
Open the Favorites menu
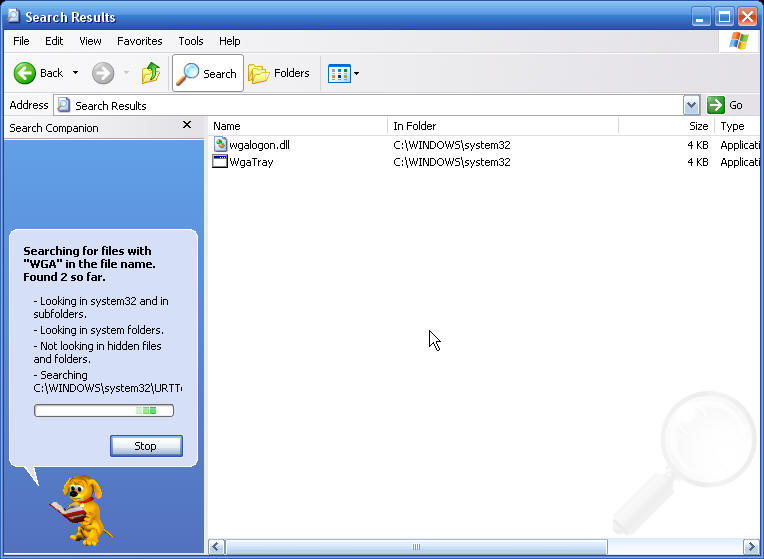tap(139, 41)
